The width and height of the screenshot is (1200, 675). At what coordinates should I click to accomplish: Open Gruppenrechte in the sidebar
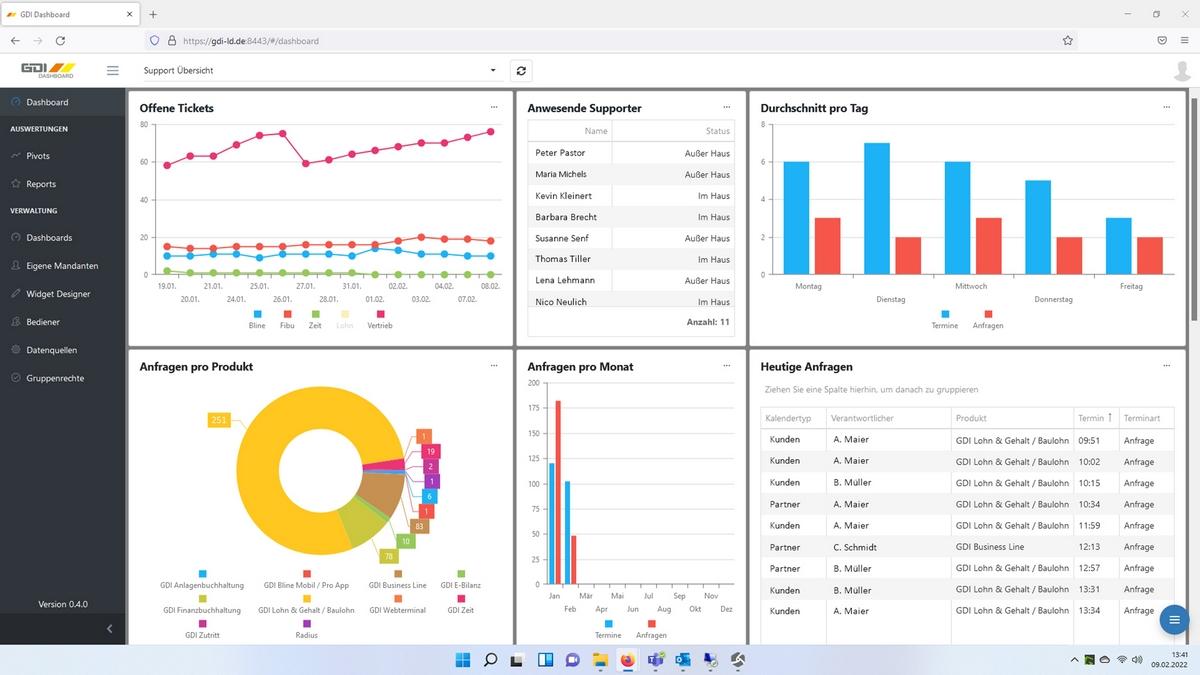(x=55, y=378)
